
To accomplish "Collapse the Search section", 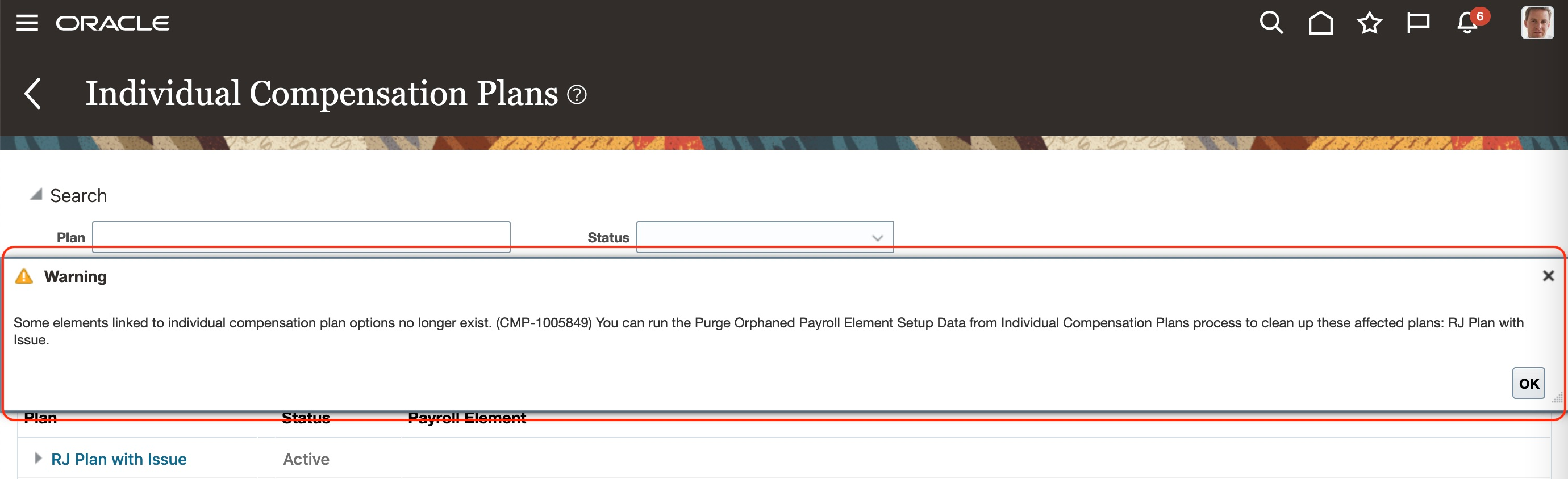I will (x=36, y=195).
